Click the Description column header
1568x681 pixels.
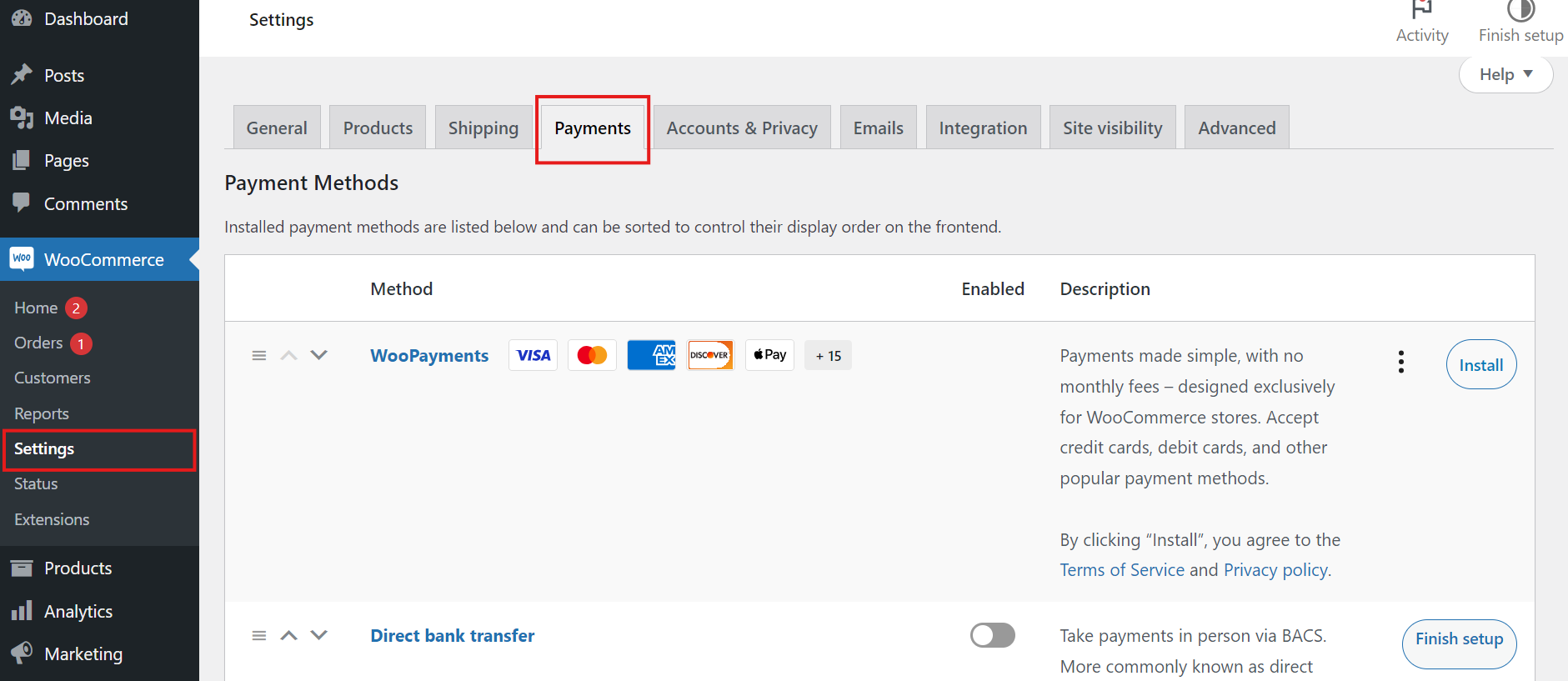pos(1105,288)
